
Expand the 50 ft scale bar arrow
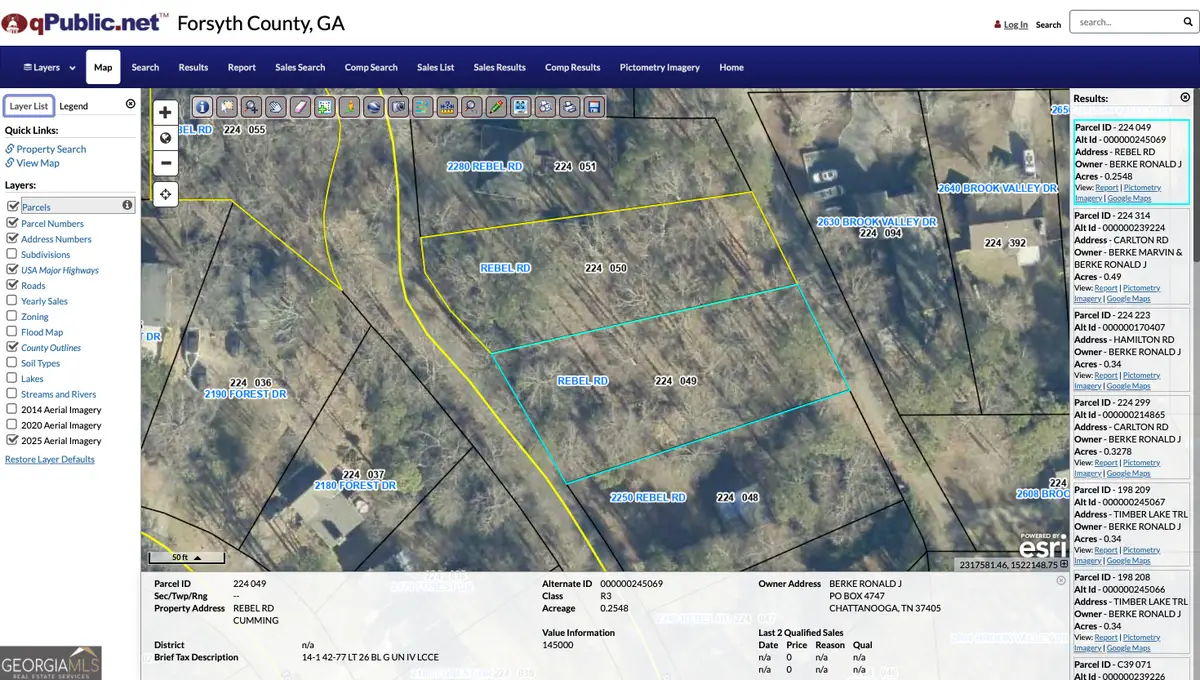197,557
